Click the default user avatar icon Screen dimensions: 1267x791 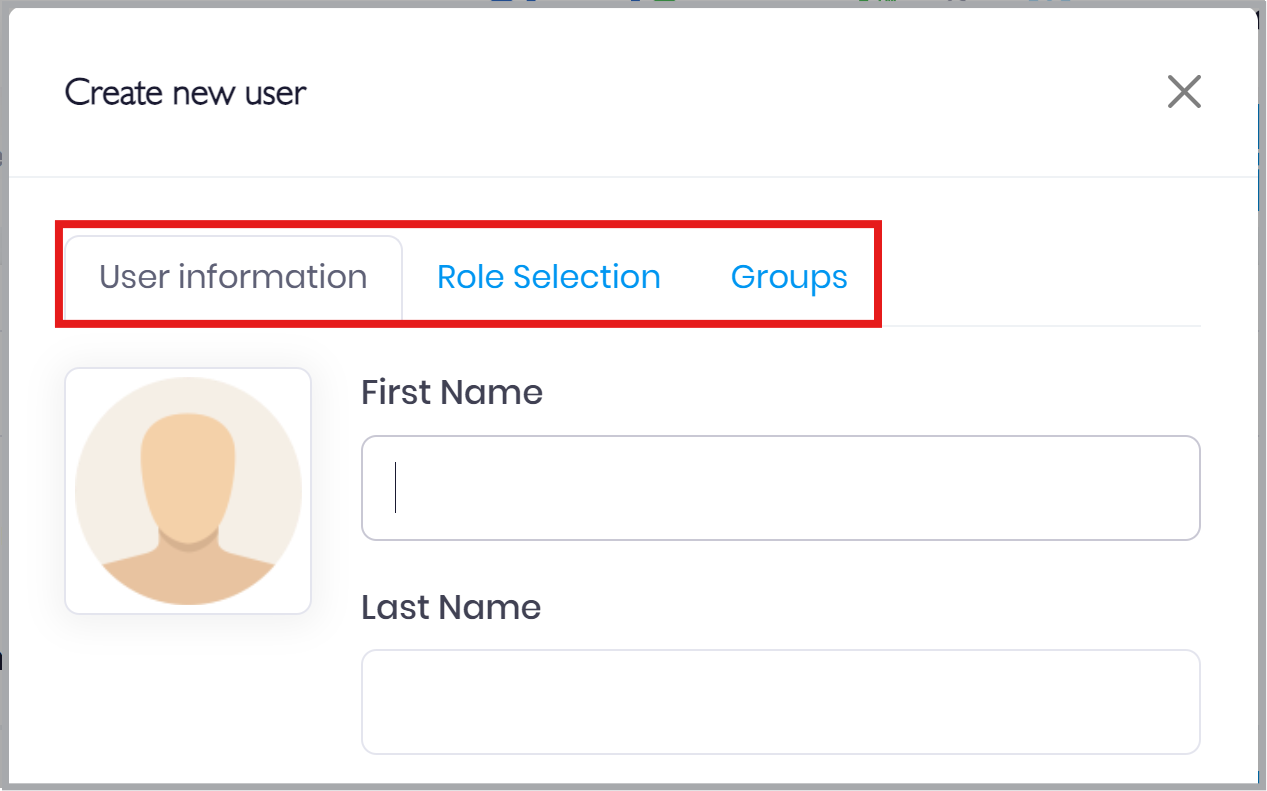point(188,491)
